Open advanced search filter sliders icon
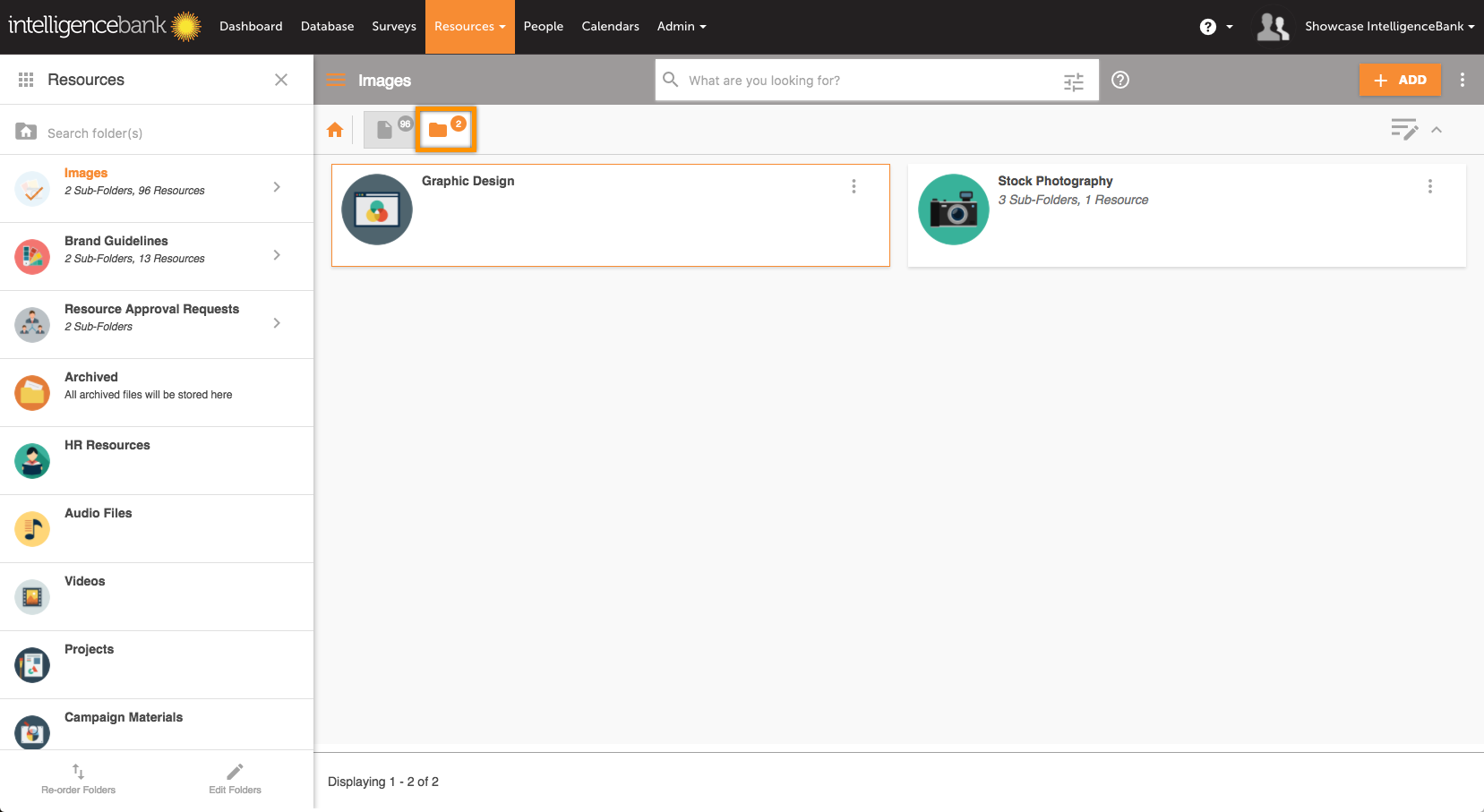Viewport: 1484px width, 812px height. [1074, 82]
